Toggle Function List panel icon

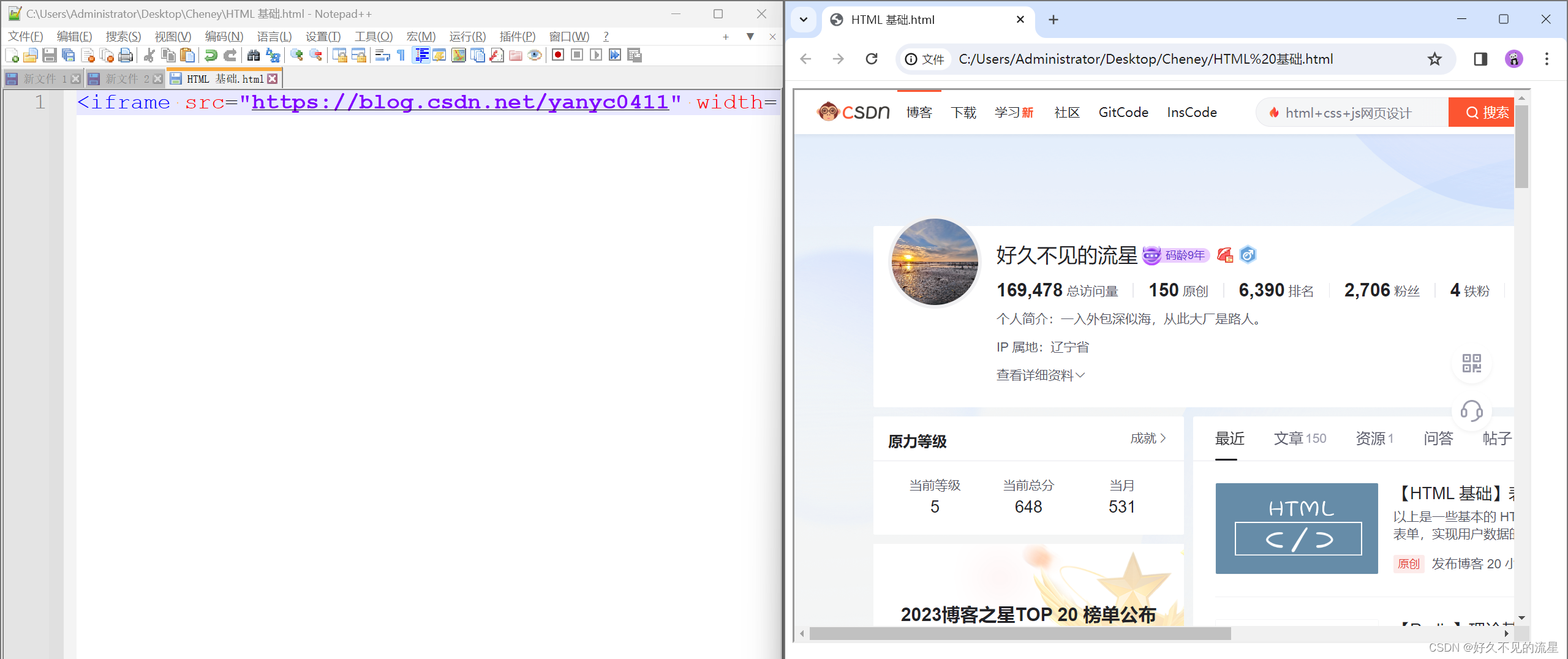click(497, 56)
